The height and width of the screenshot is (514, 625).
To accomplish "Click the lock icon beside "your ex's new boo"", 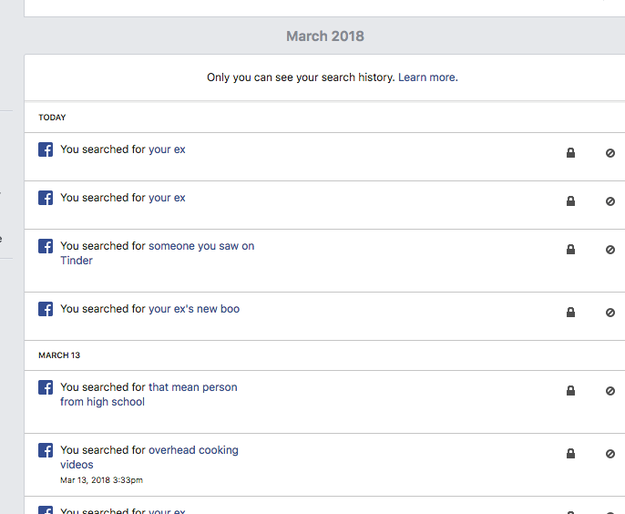I will pos(571,313).
